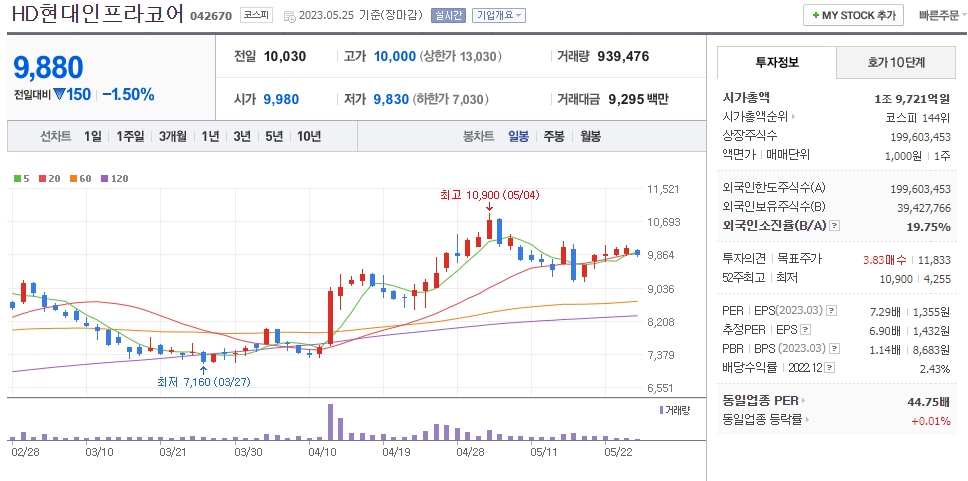Viewport: 968px width, 481px height.
Task: Select the 1주일 line chart
Action: [x=130, y=136]
